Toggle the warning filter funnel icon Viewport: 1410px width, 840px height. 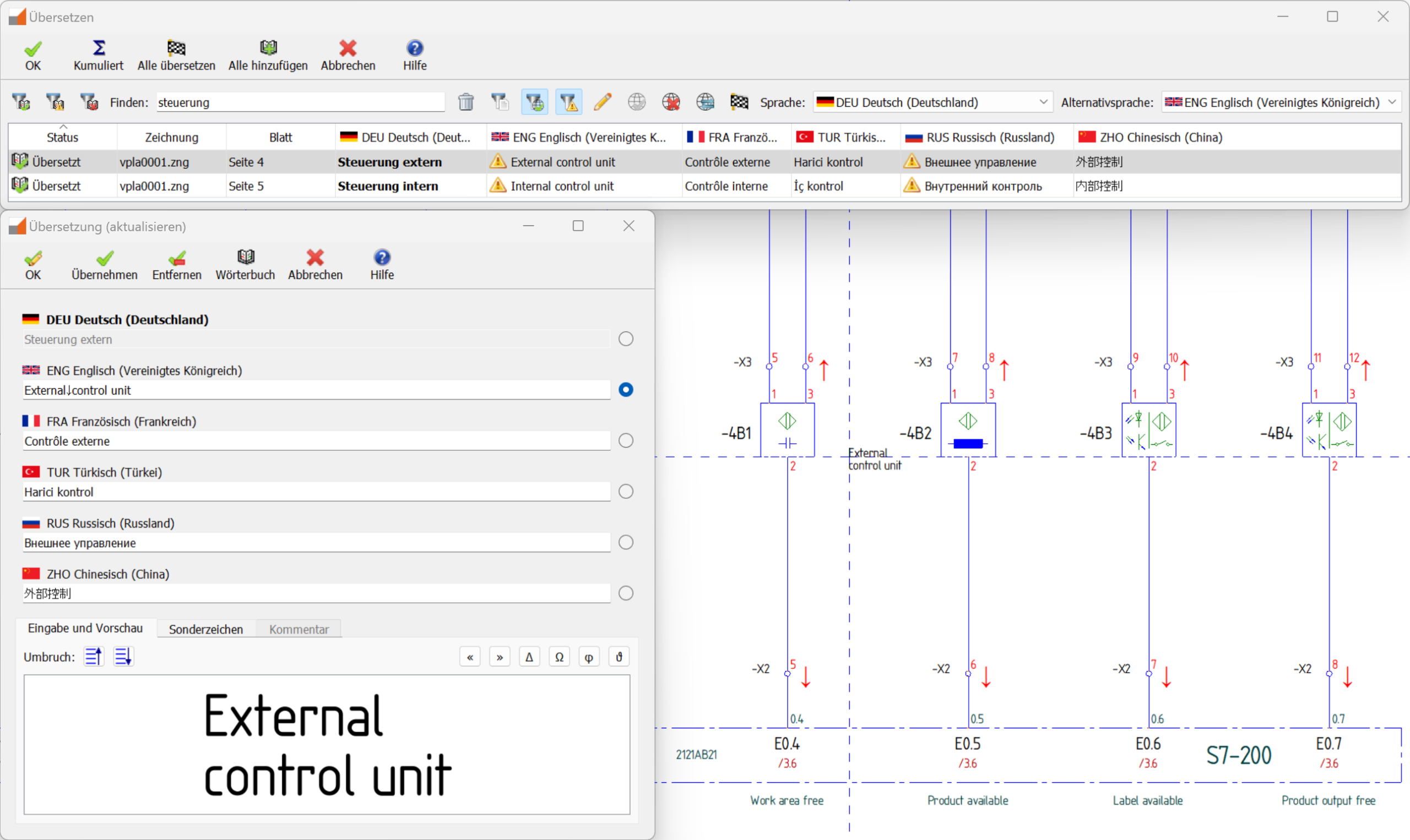[568, 102]
